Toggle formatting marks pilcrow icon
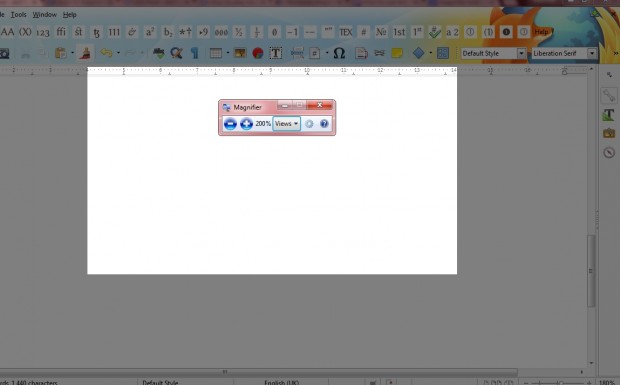This screenshot has width=620, height=385. 195,53
